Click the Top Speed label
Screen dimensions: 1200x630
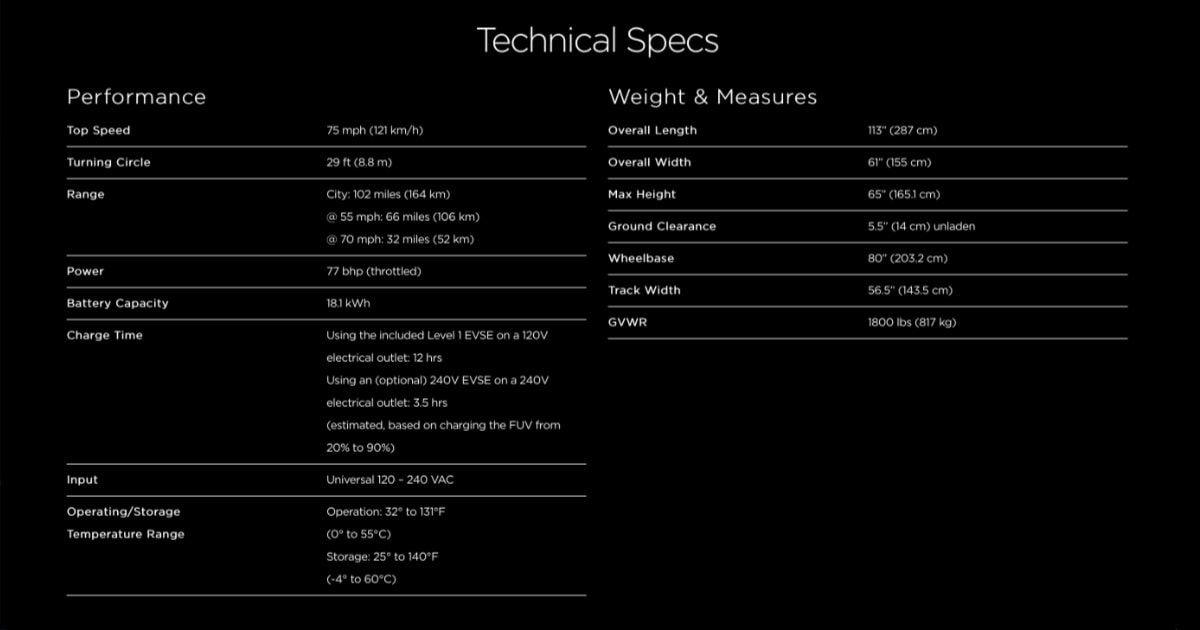(x=98, y=130)
